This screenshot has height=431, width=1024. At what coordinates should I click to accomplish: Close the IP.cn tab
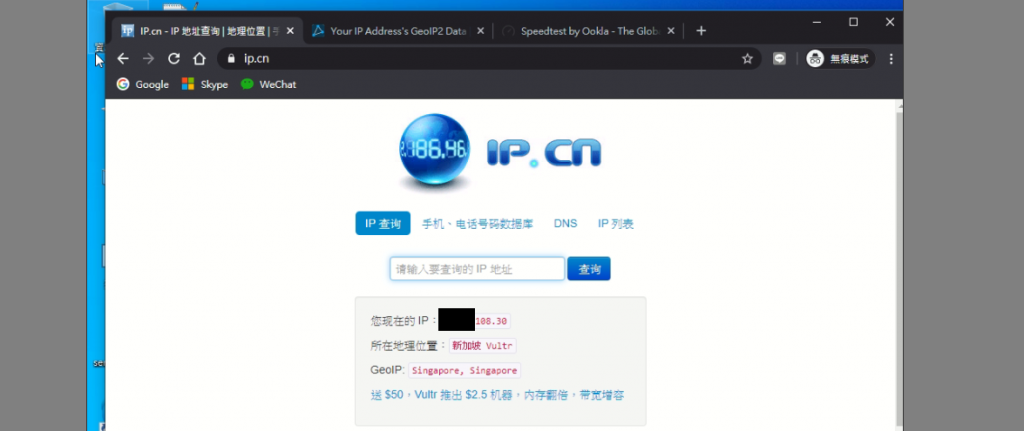pos(291,31)
